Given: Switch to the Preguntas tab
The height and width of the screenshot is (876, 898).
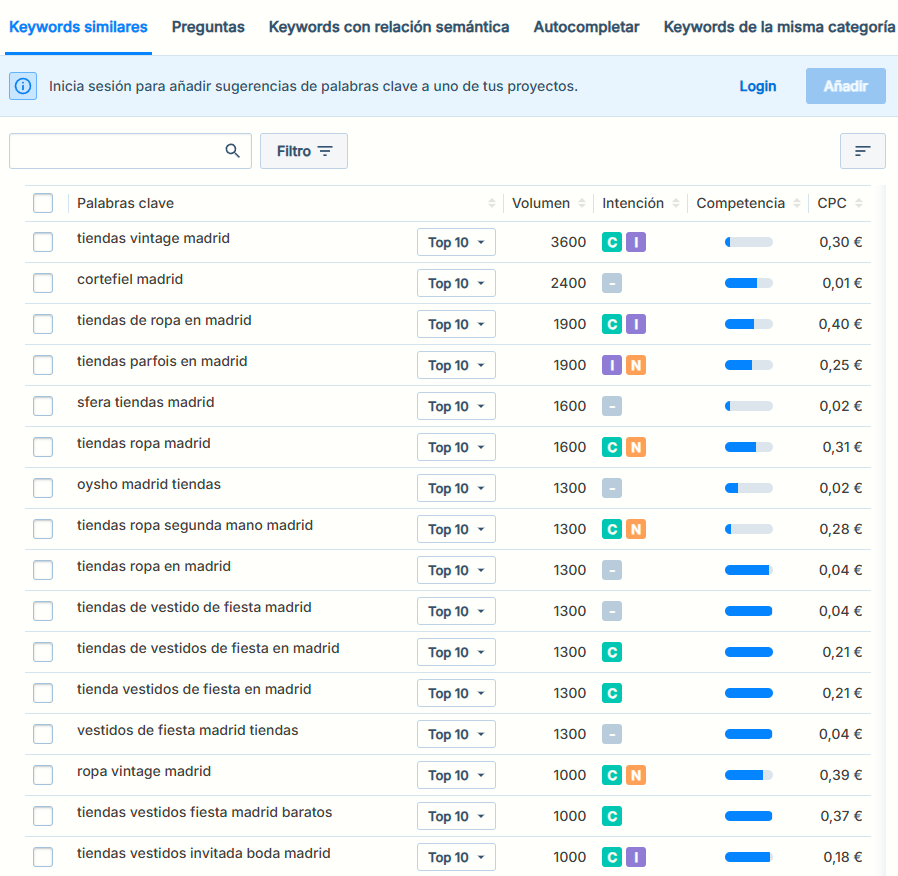Looking at the screenshot, I should 208,27.
